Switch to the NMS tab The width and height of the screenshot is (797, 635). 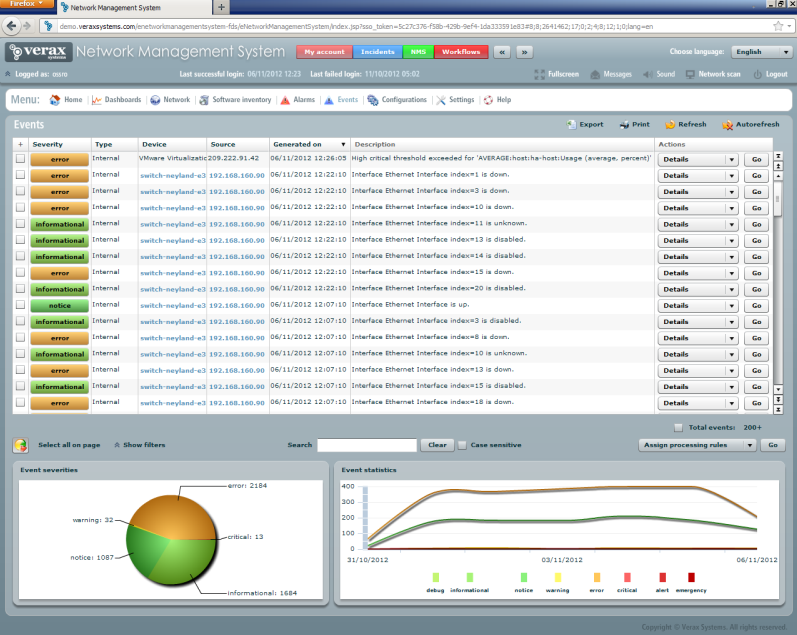click(418, 52)
